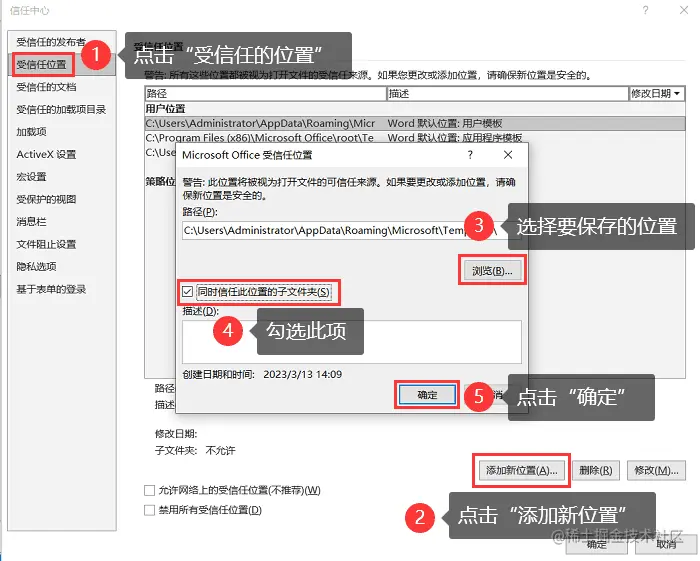Open 受信任的加载项目录 settings
The width and height of the screenshot is (700, 561).
61,109
